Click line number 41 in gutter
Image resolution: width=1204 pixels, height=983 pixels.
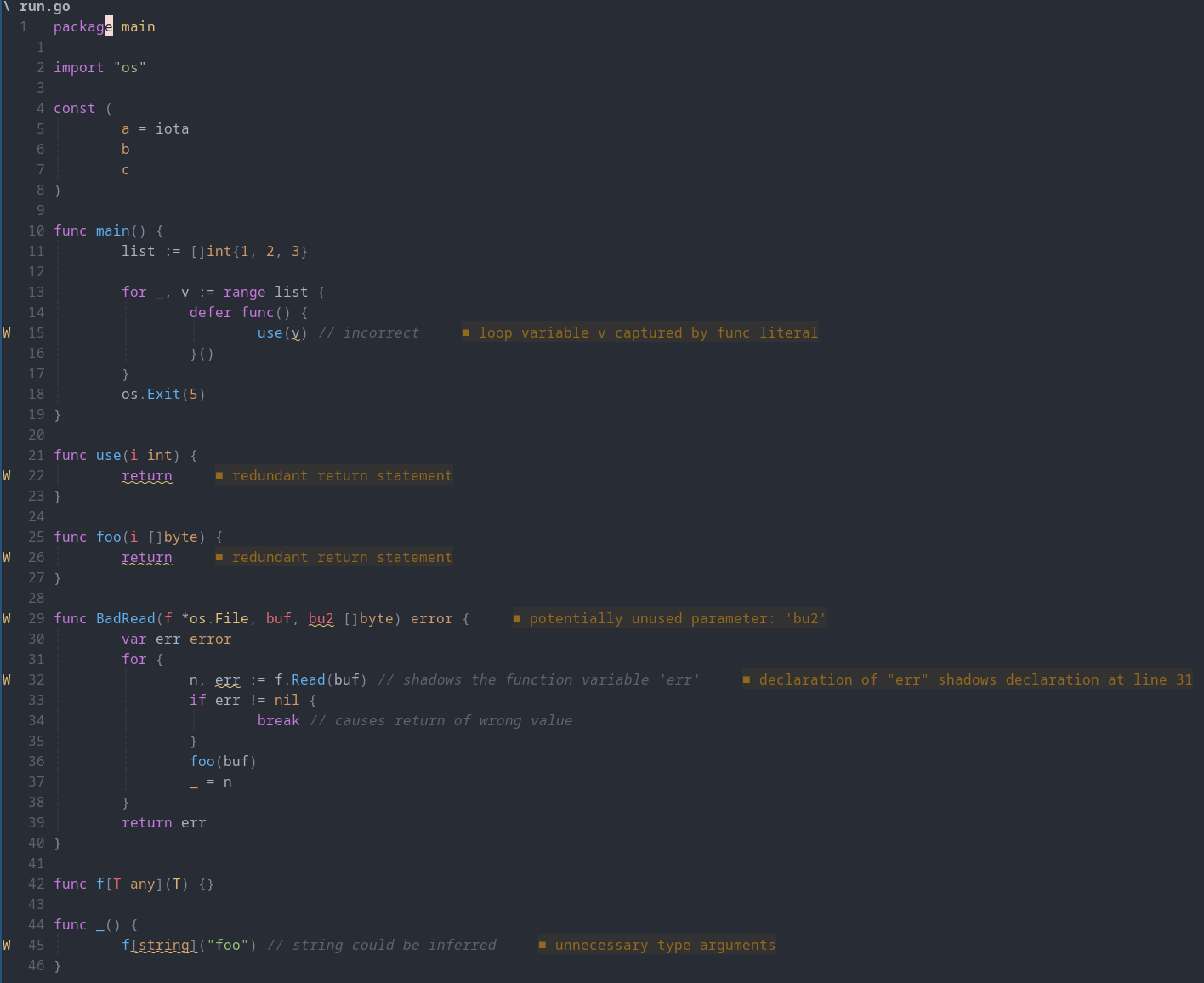point(37,863)
